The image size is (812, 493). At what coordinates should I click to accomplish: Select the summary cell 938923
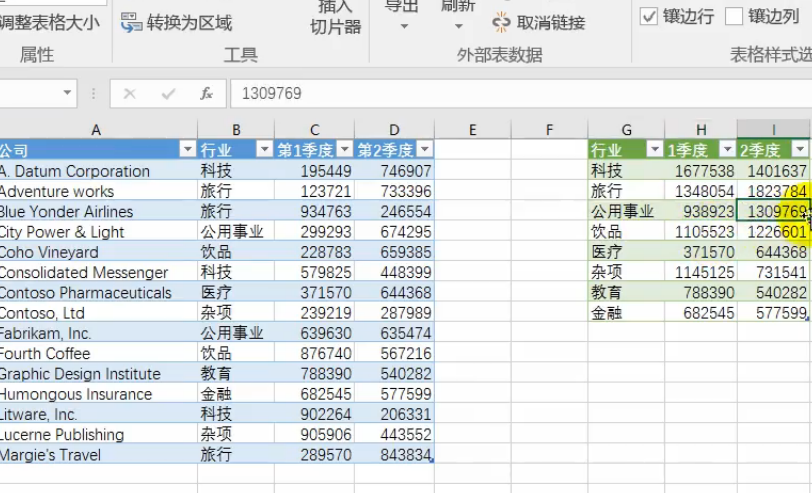[x=701, y=211]
